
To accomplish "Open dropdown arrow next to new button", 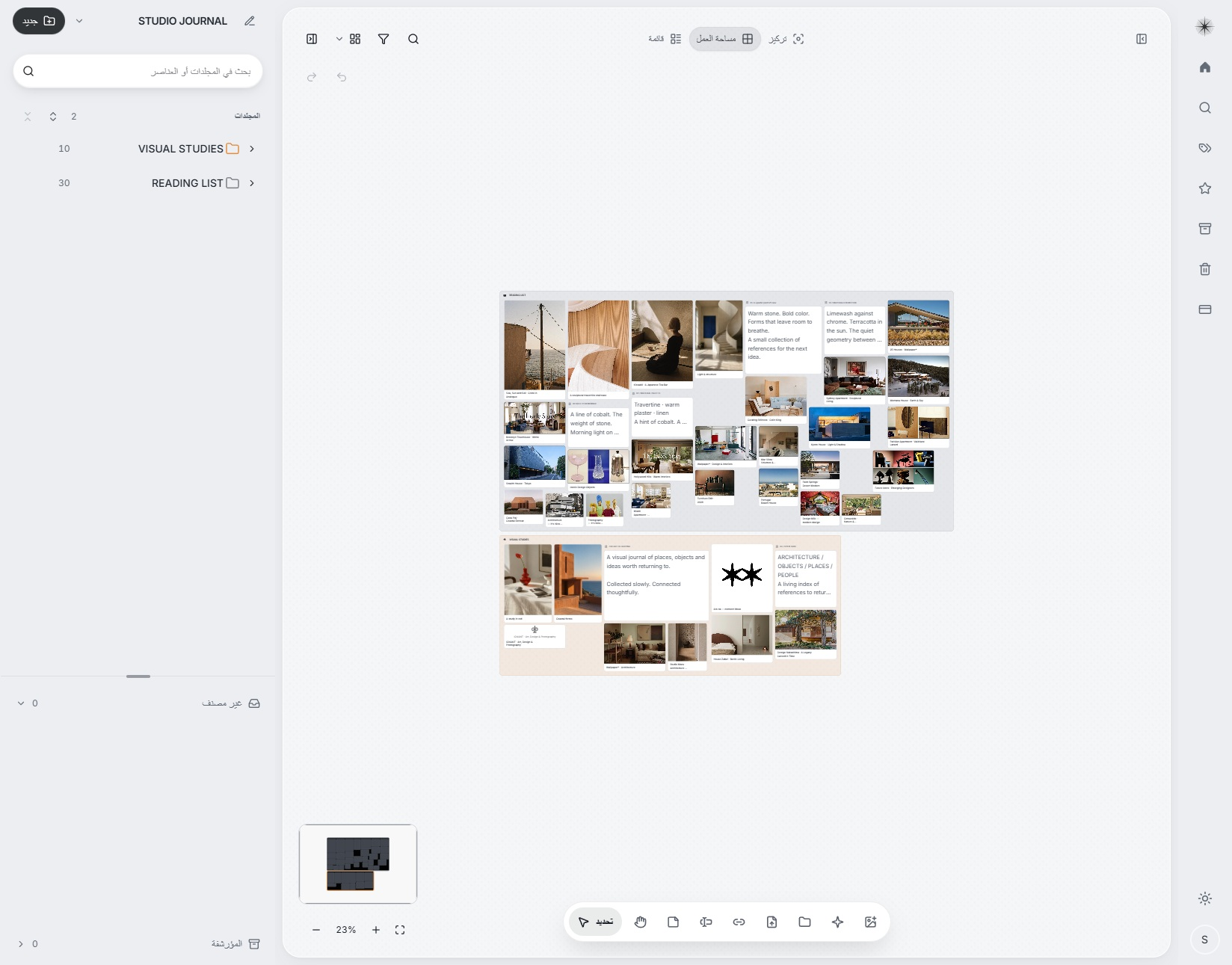I will tap(79, 21).
